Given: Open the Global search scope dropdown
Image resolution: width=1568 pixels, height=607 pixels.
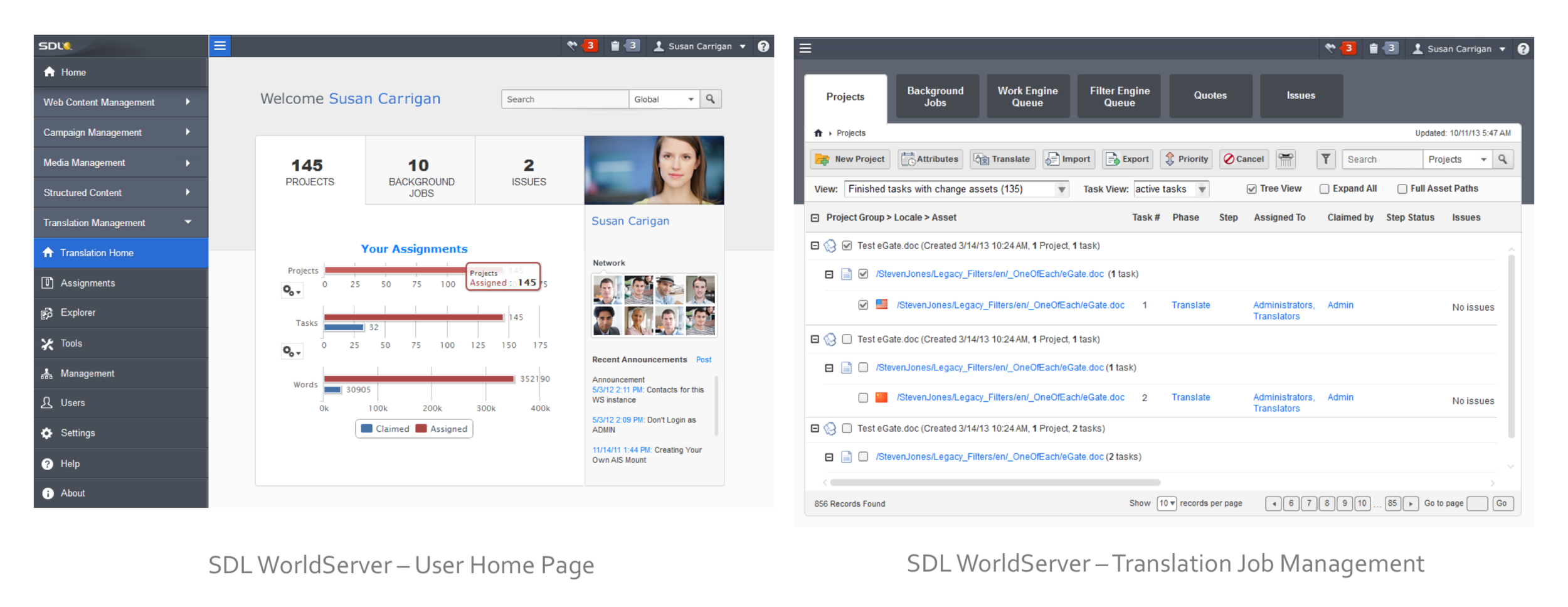Looking at the screenshot, I should (664, 99).
